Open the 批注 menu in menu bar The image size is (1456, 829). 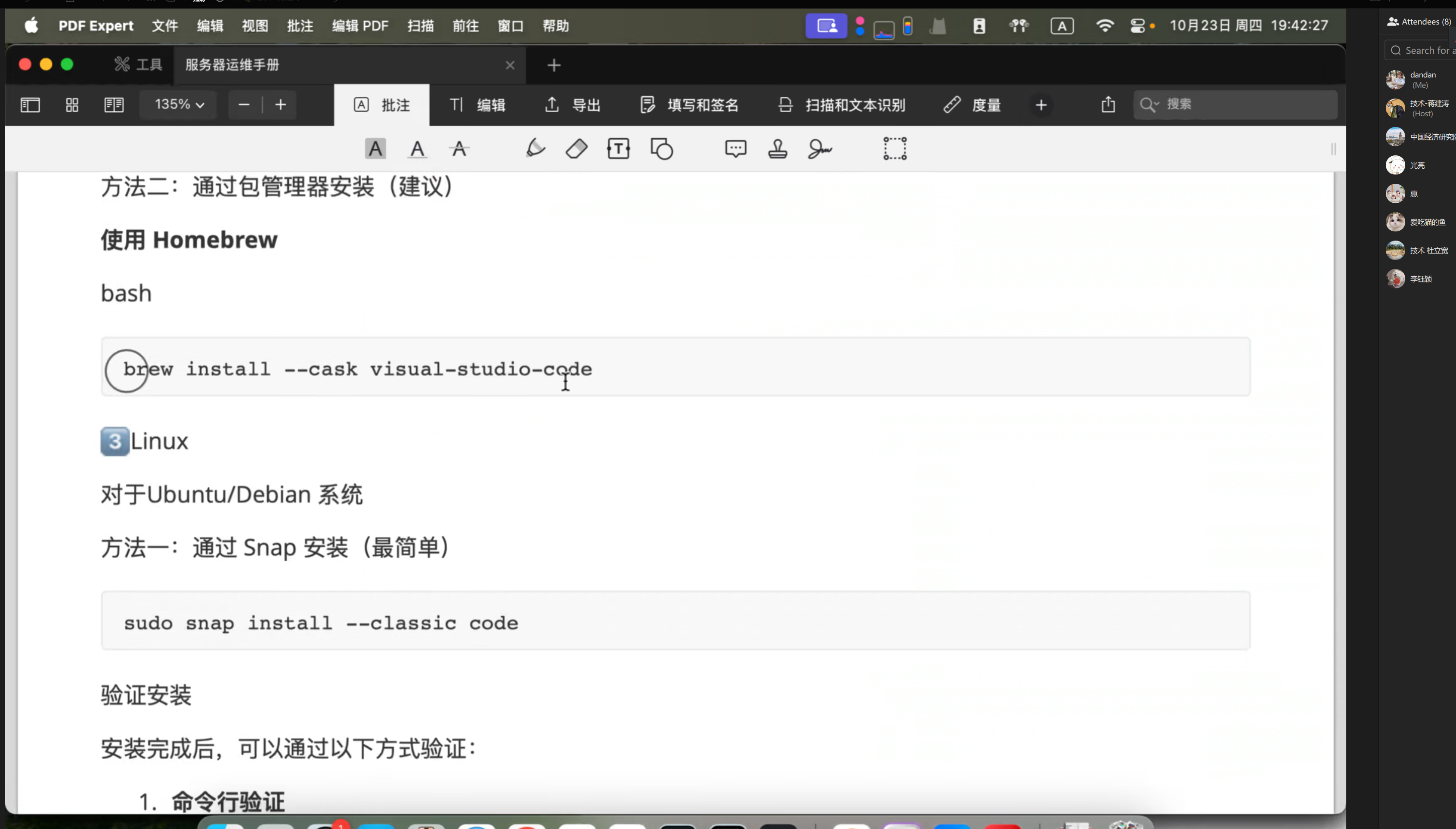(x=300, y=26)
